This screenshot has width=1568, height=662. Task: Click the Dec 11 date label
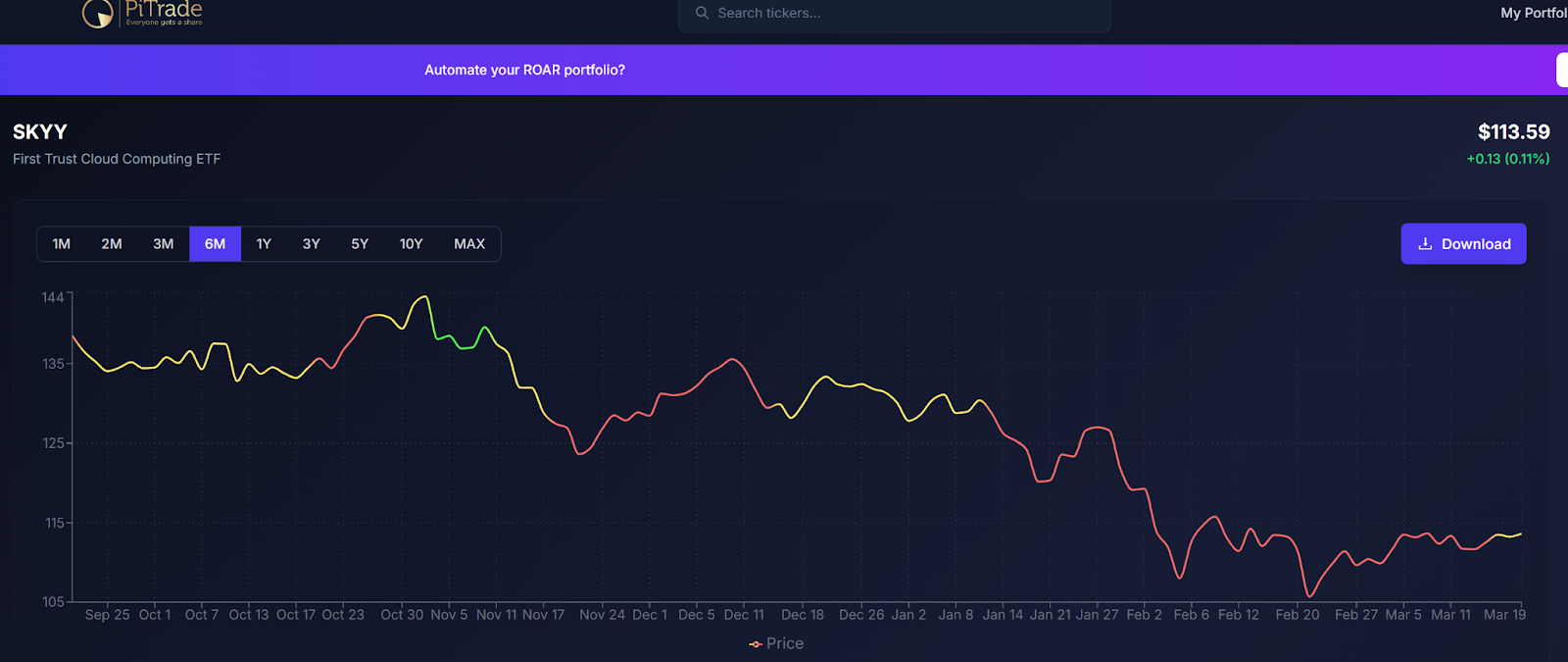[744, 615]
